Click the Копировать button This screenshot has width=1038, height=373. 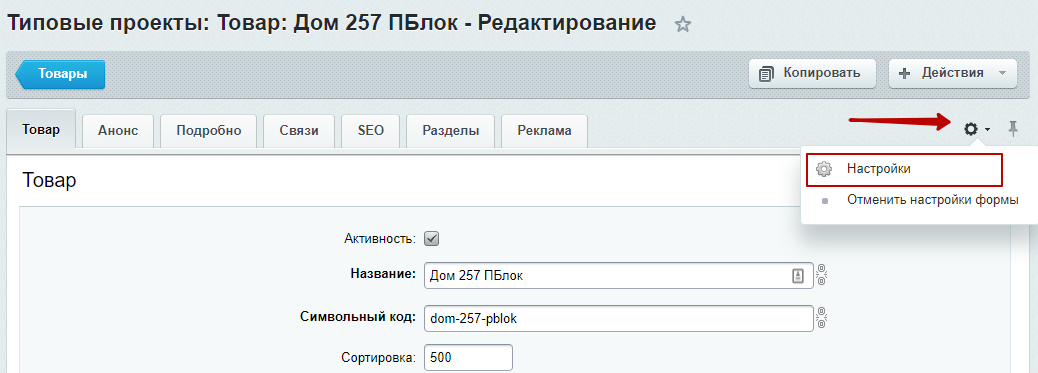pyautogui.click(x=812, y=73)
